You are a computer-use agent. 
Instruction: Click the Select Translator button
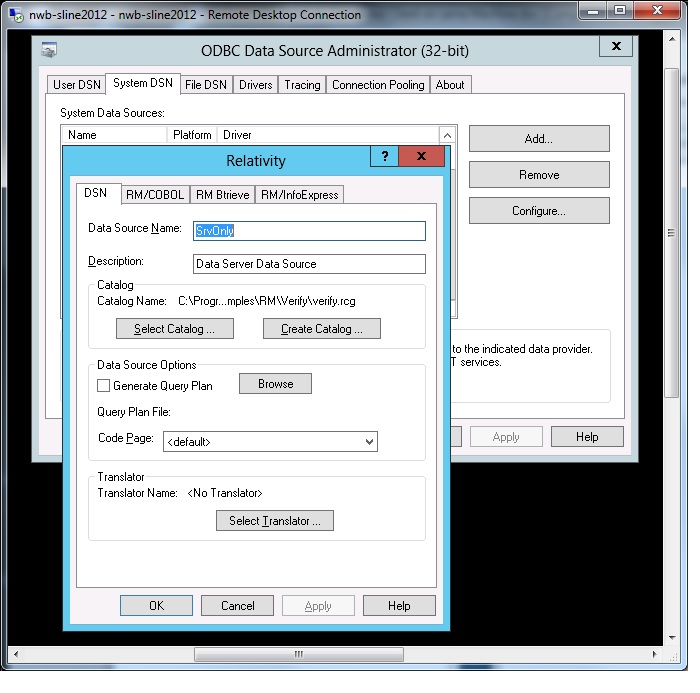(x=275, y=521)
